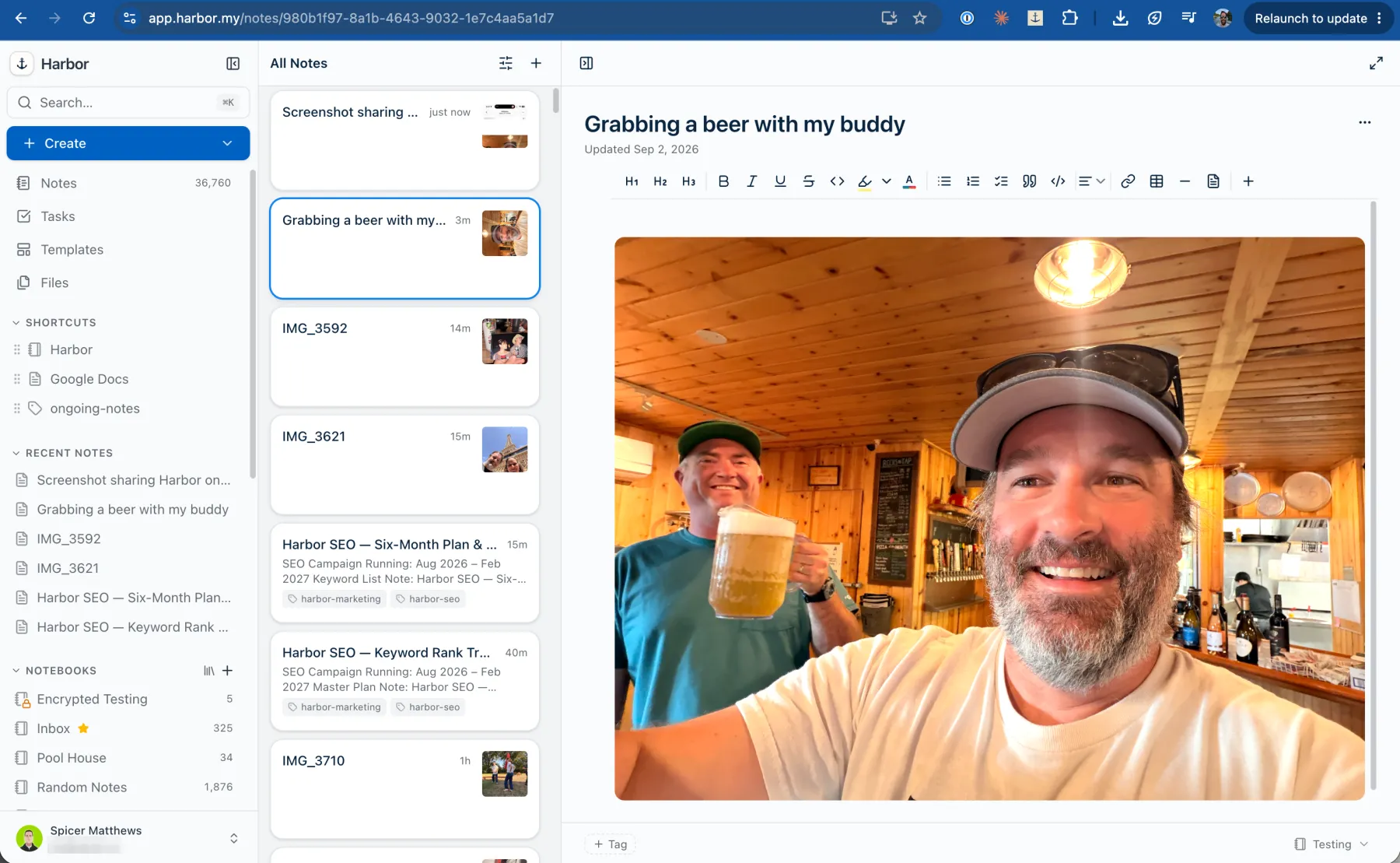The image size is (1400, 863).
Task: Open the IMG_3710 note card
Action: click(x=404, y=789)
